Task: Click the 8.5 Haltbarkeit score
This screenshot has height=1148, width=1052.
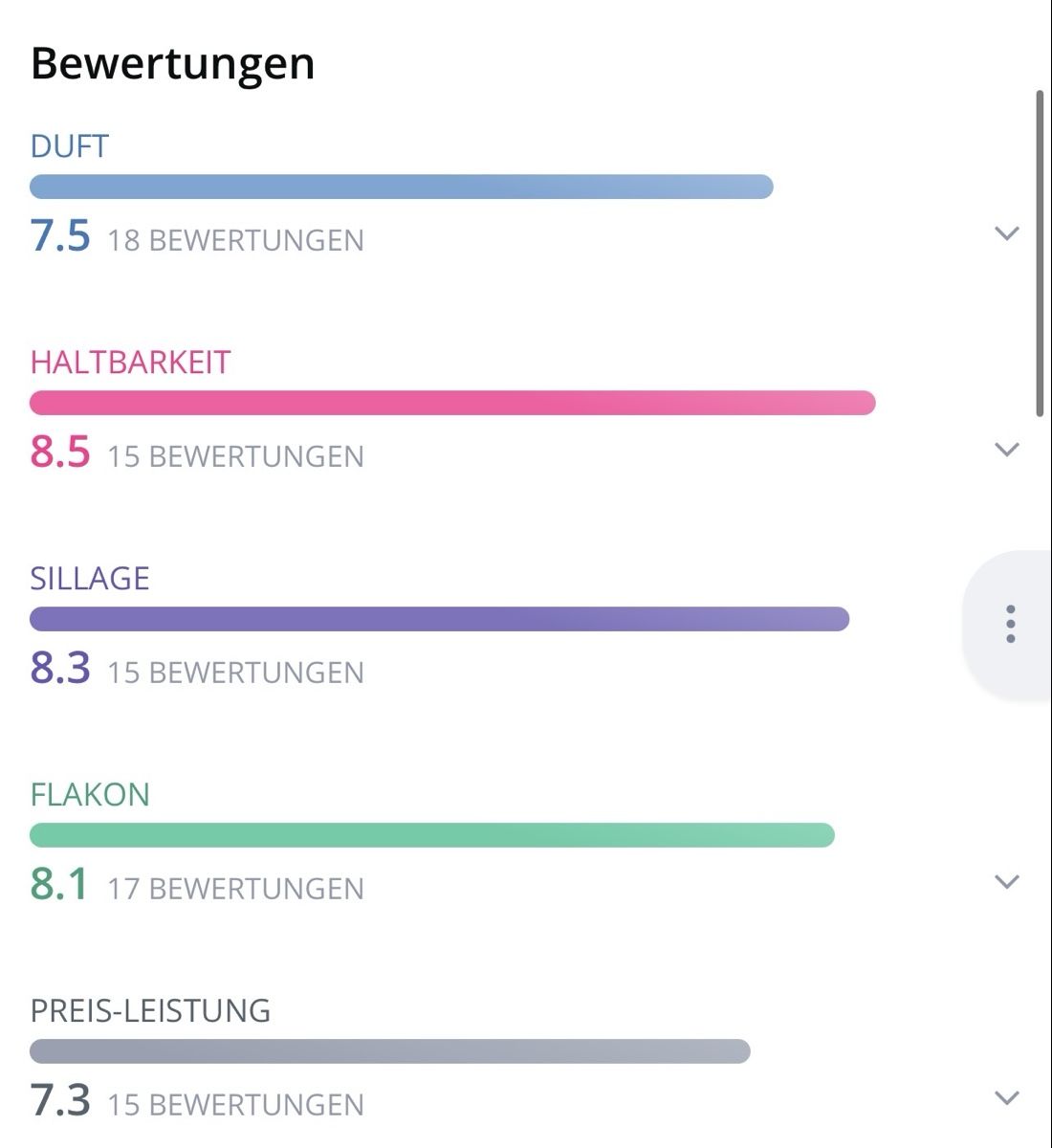Action: pyautogui.click(x=60, y=452)
